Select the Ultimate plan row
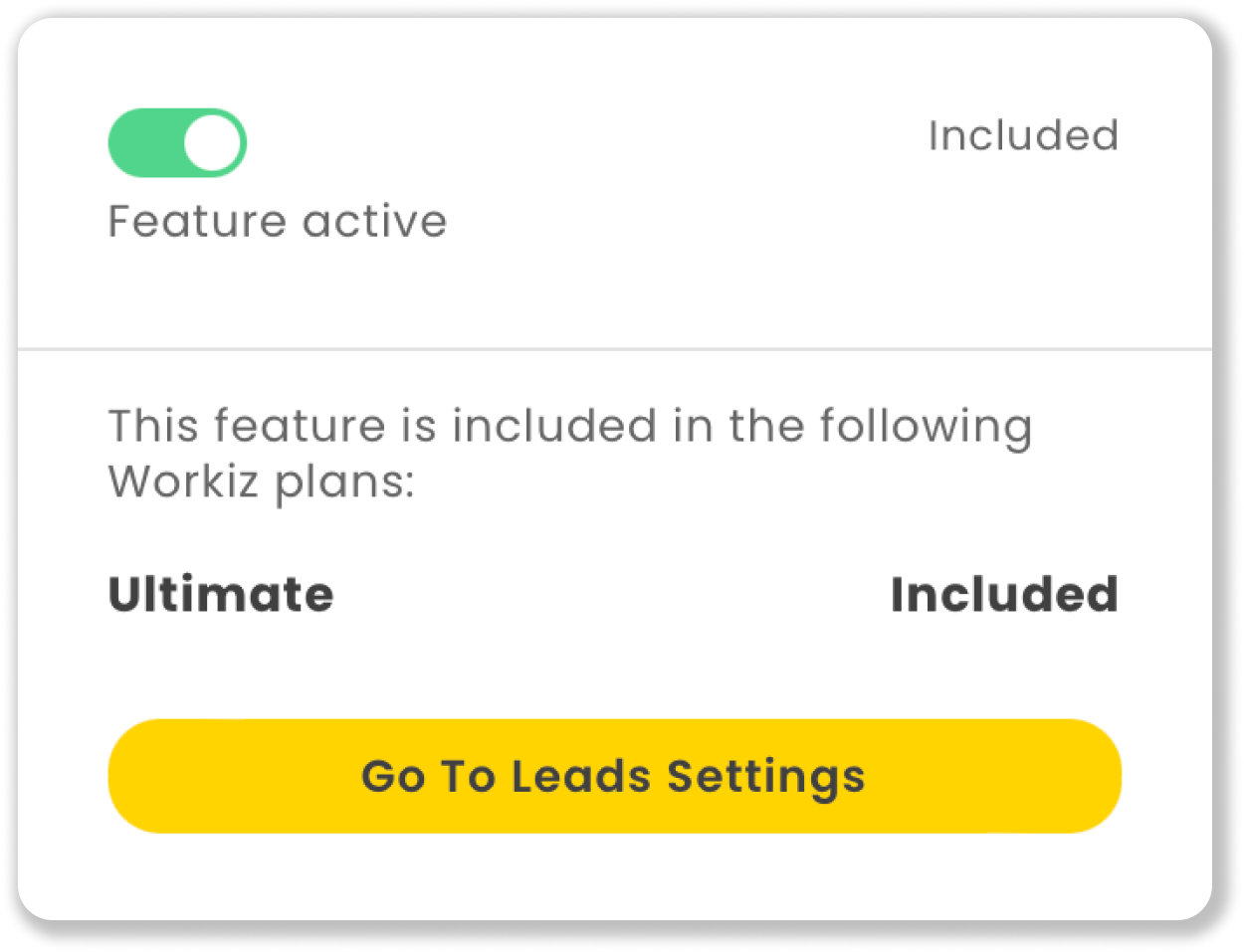 tap(615, 594)
